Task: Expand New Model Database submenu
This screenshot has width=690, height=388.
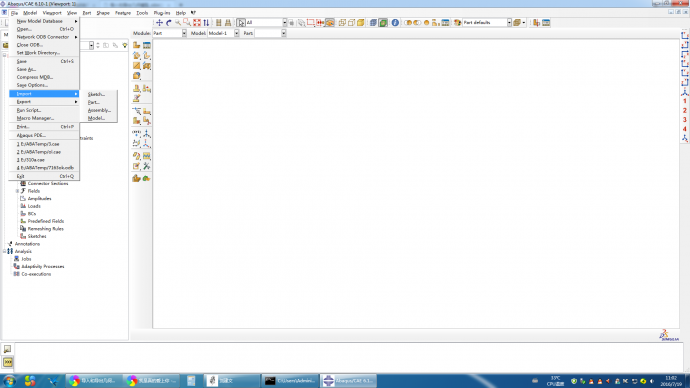Action: pyautogui.click(x=44, y=21)
